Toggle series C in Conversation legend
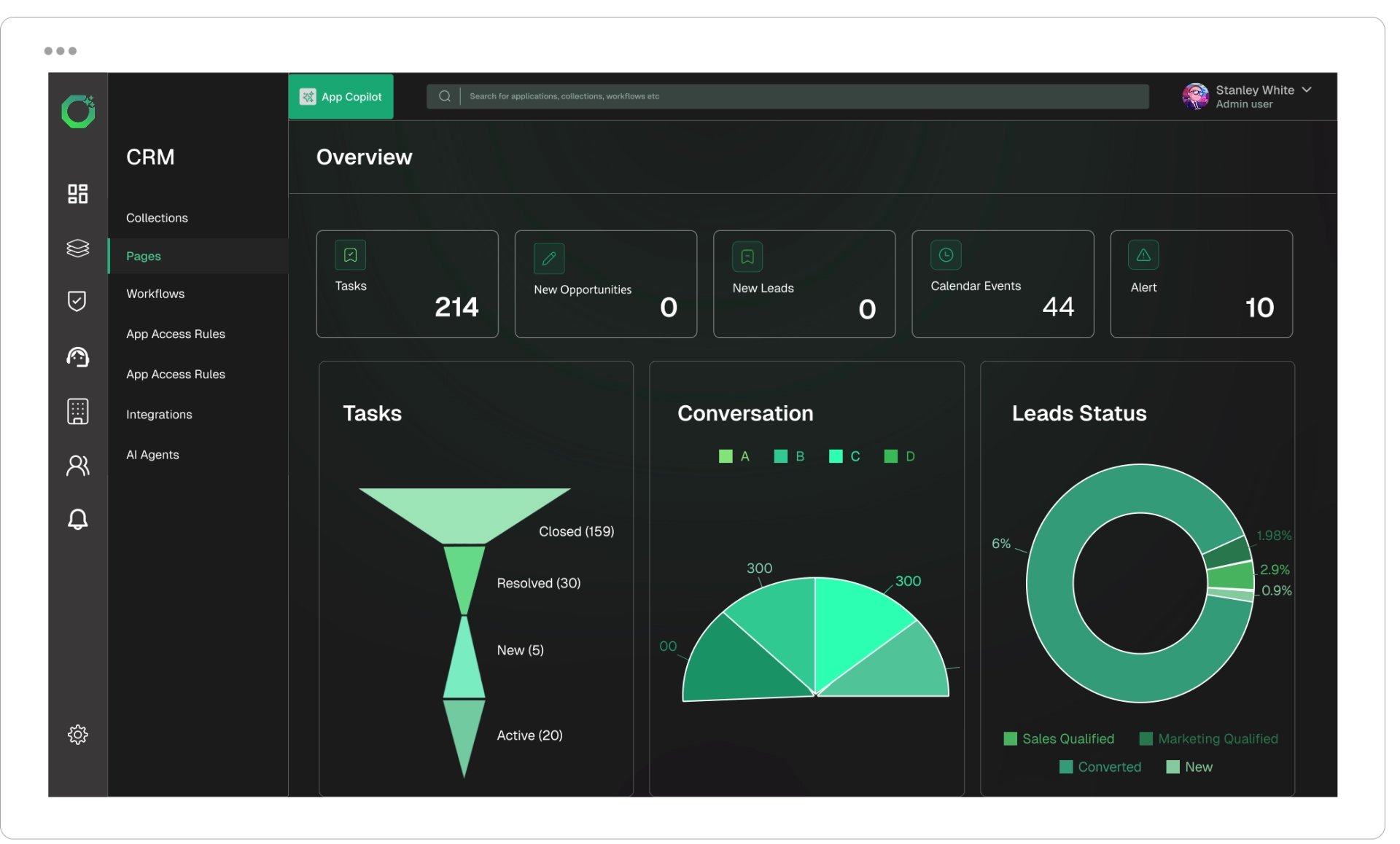Image resolution: width=1400 pixels, height=844 pixels. (x=844, y=456)
